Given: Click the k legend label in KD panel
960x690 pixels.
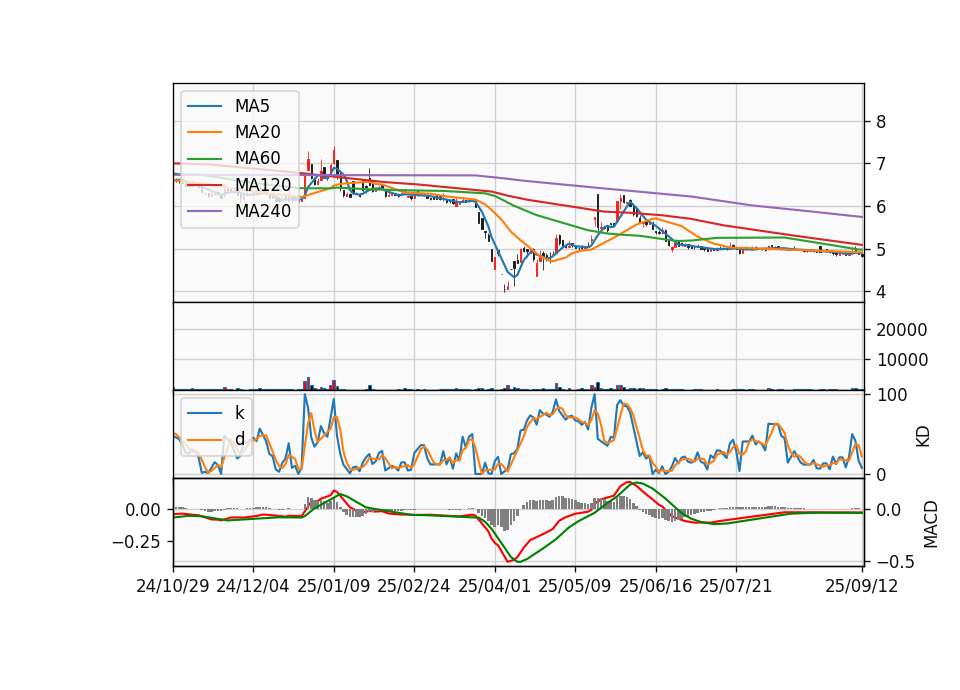Looking at the screenshot, I should click(x=239, y=413).
